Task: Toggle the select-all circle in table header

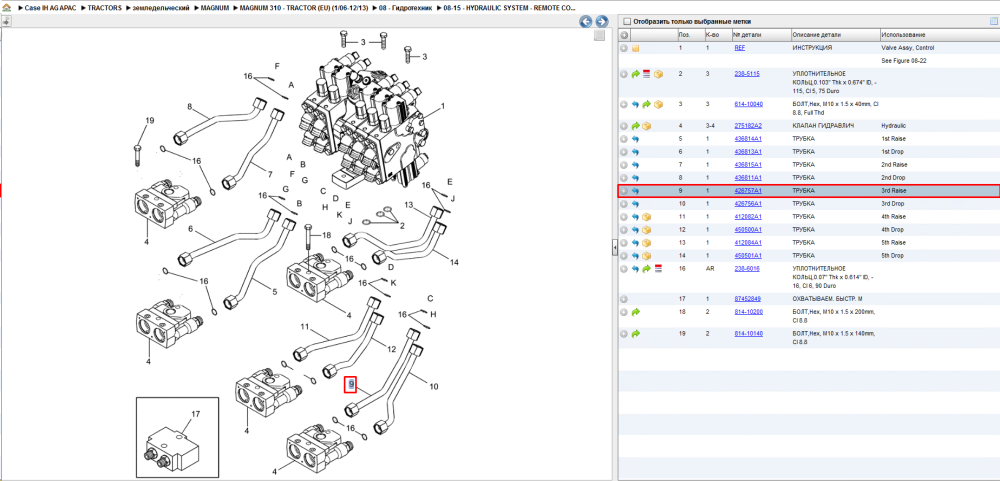Action: pyautogui.click(x=624, y=34)
